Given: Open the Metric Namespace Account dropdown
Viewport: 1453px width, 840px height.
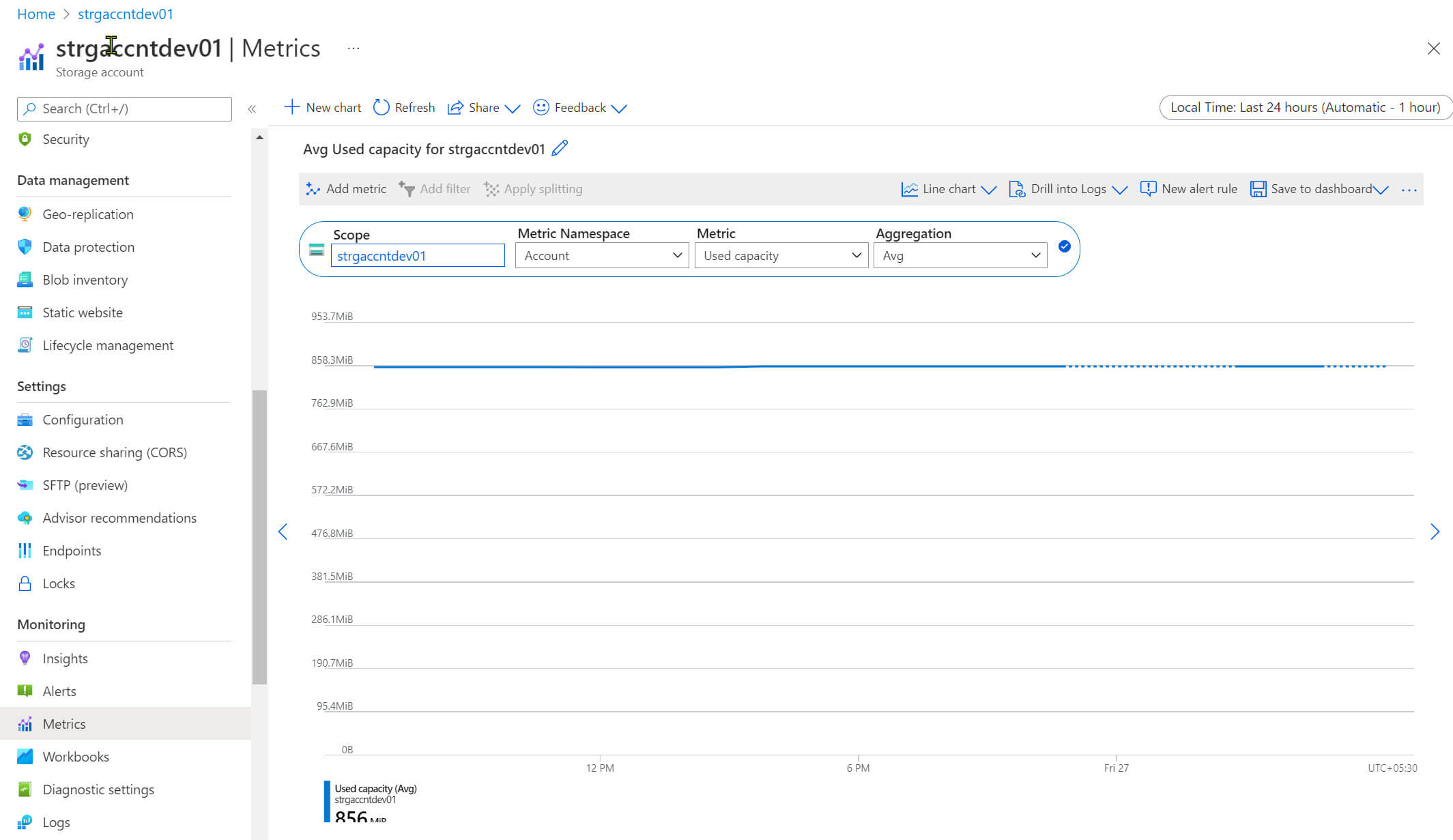Looking at the screenshot, I should coord(601,255).
